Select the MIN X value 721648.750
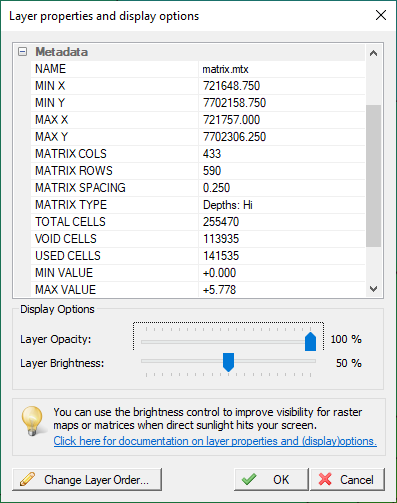 (x=231, y=86)
